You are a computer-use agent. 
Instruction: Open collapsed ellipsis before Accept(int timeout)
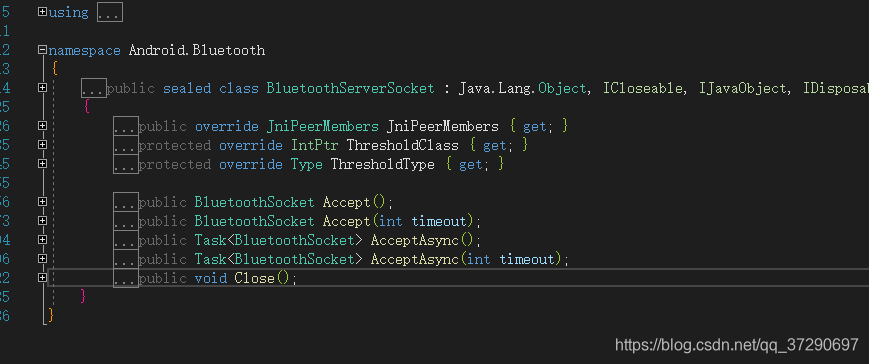126,221
